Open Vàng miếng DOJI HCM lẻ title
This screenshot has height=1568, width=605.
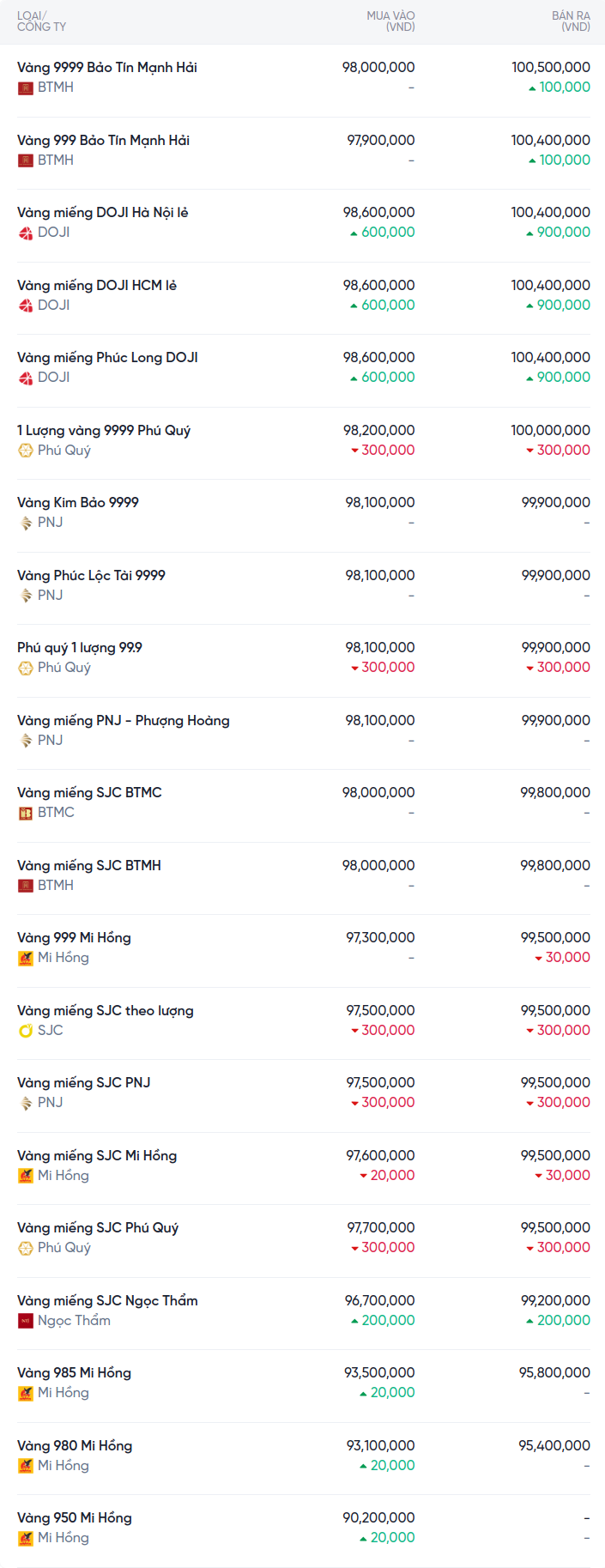(x=97, y=285)
